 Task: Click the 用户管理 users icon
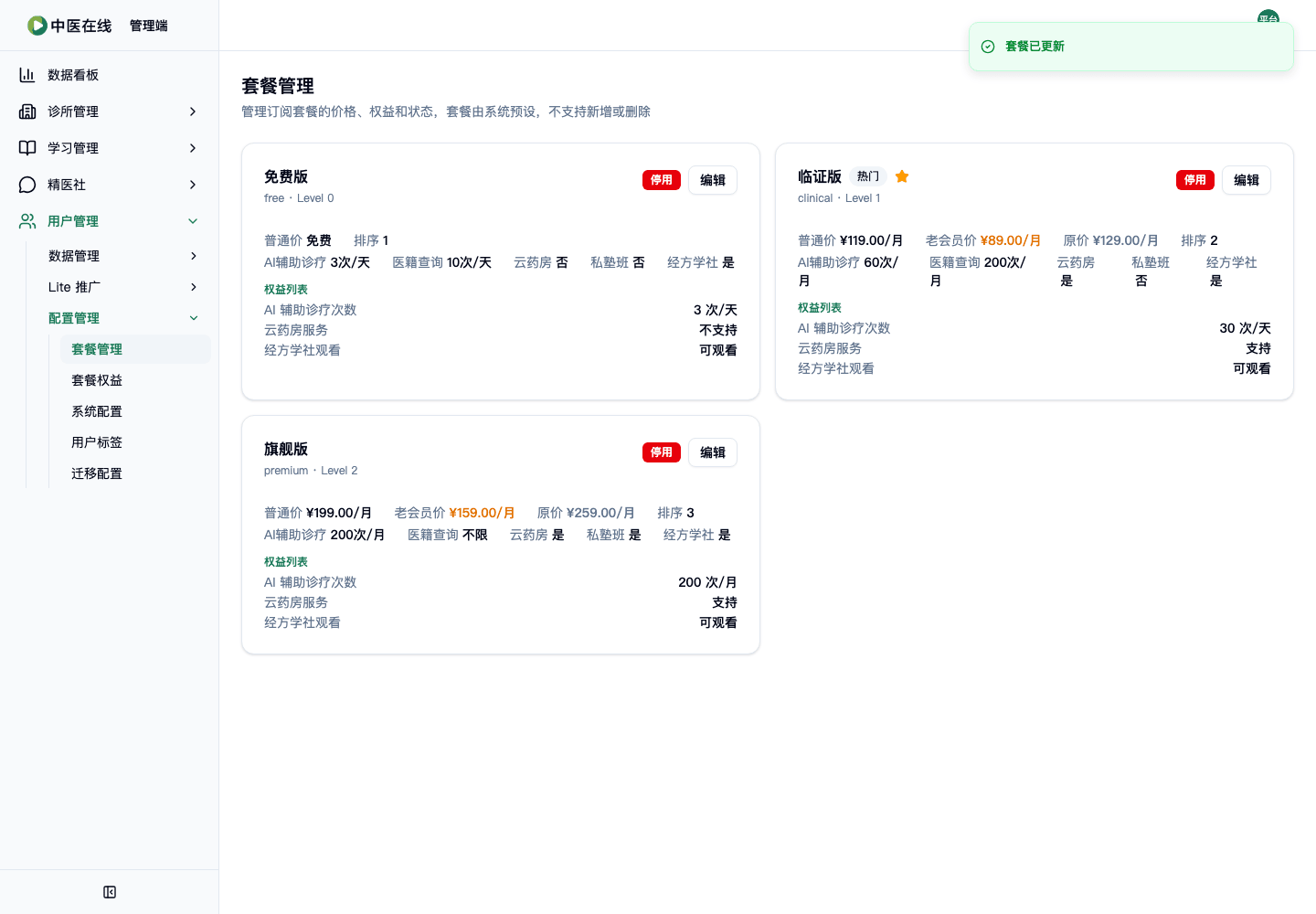tap(27, 221)
